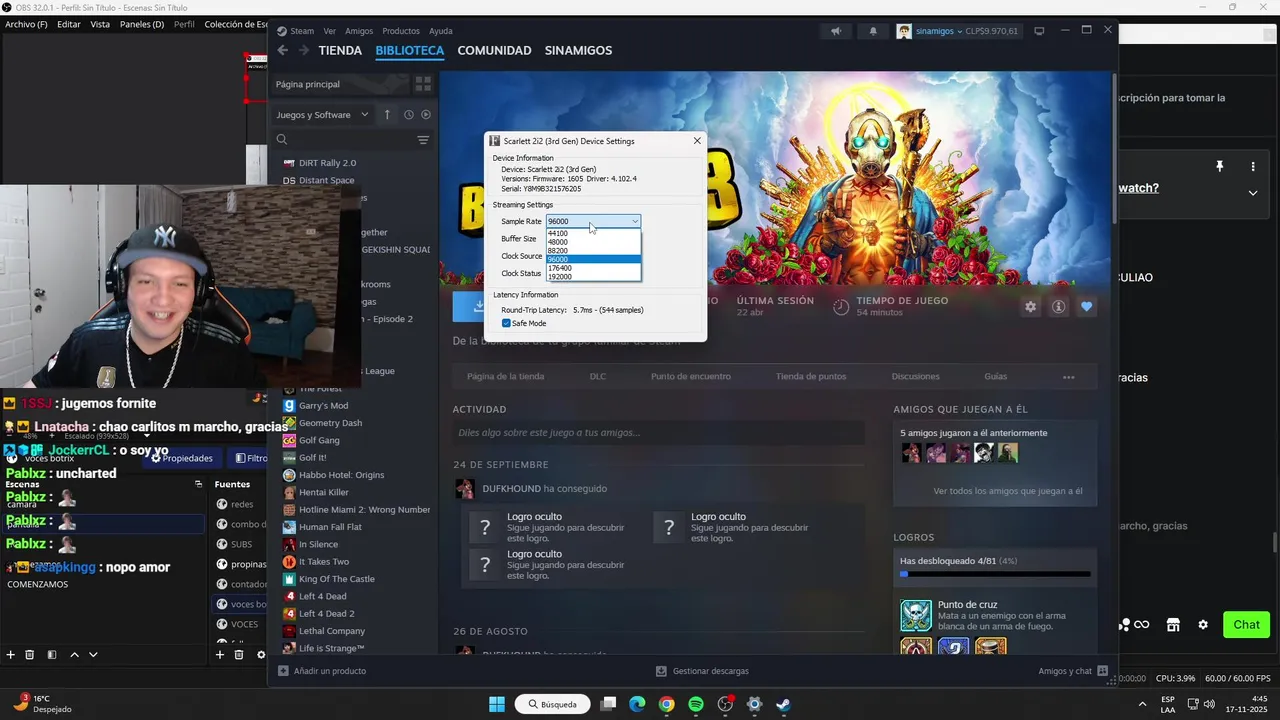Click OBS Propiedades button
1280x720 pixels.
181,458
